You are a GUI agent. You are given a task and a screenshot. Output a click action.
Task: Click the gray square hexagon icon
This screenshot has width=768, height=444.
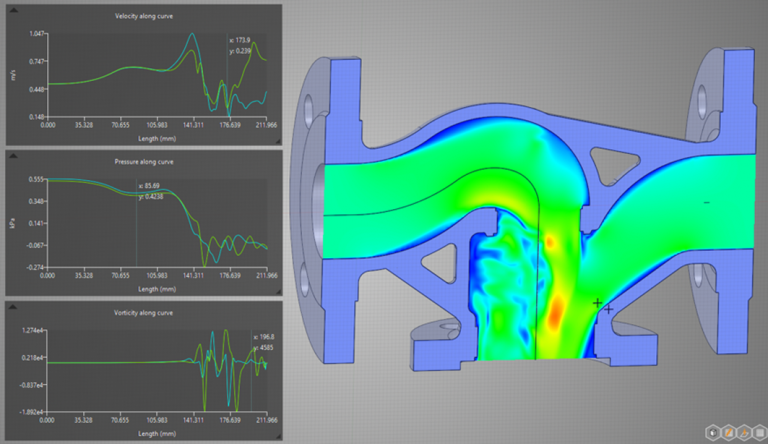(760, 432)
